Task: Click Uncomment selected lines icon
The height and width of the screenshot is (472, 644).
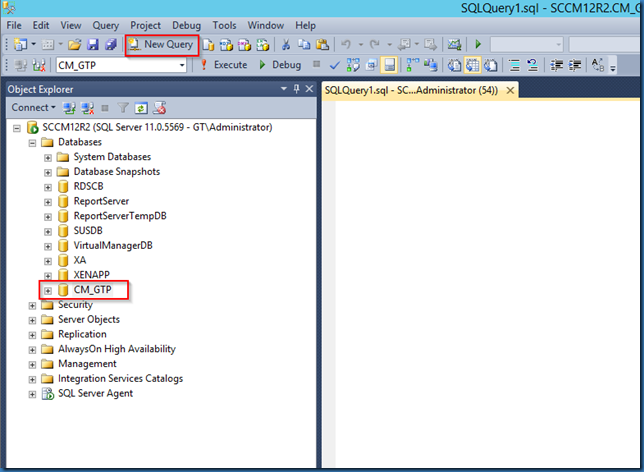Action: click(533, 65)
